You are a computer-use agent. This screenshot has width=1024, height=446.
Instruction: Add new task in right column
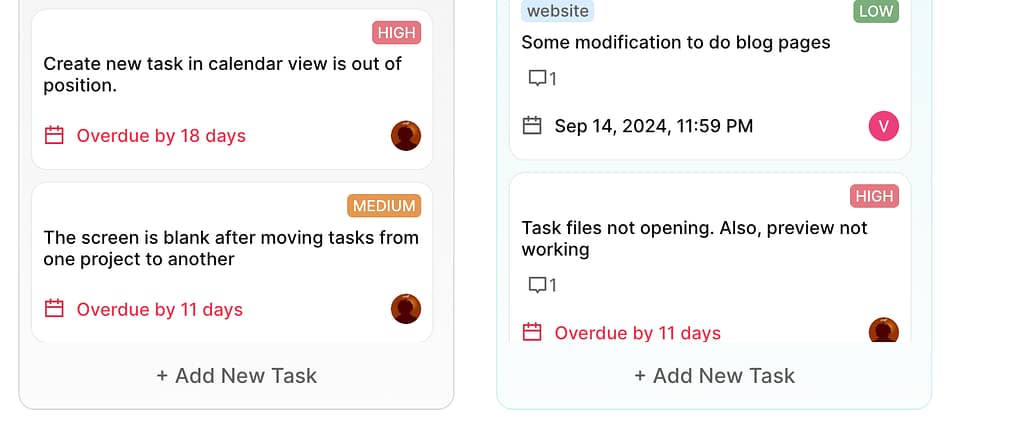point(715,376)
